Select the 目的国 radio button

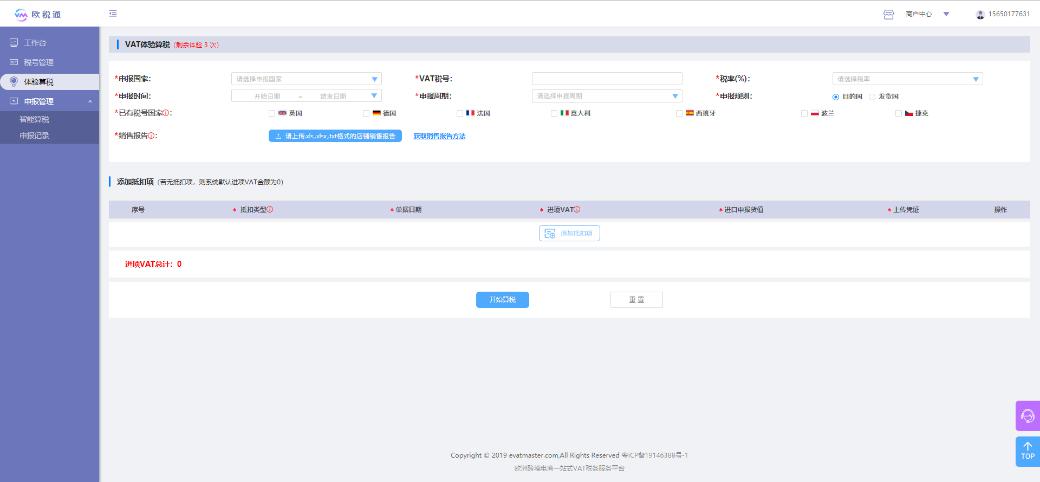click(x=836, y=97)
